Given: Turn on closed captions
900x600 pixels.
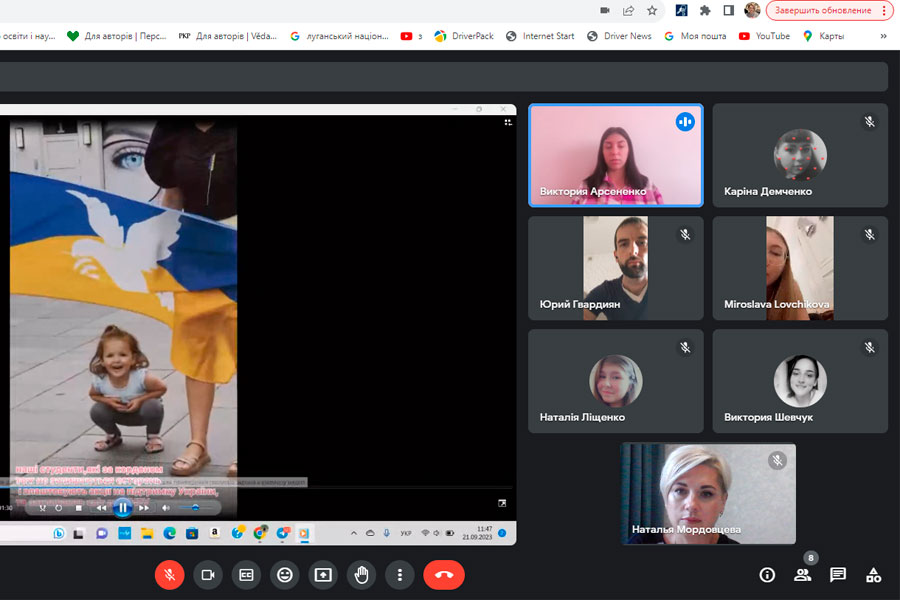Looking at the screenshot, I should (246, 575).
